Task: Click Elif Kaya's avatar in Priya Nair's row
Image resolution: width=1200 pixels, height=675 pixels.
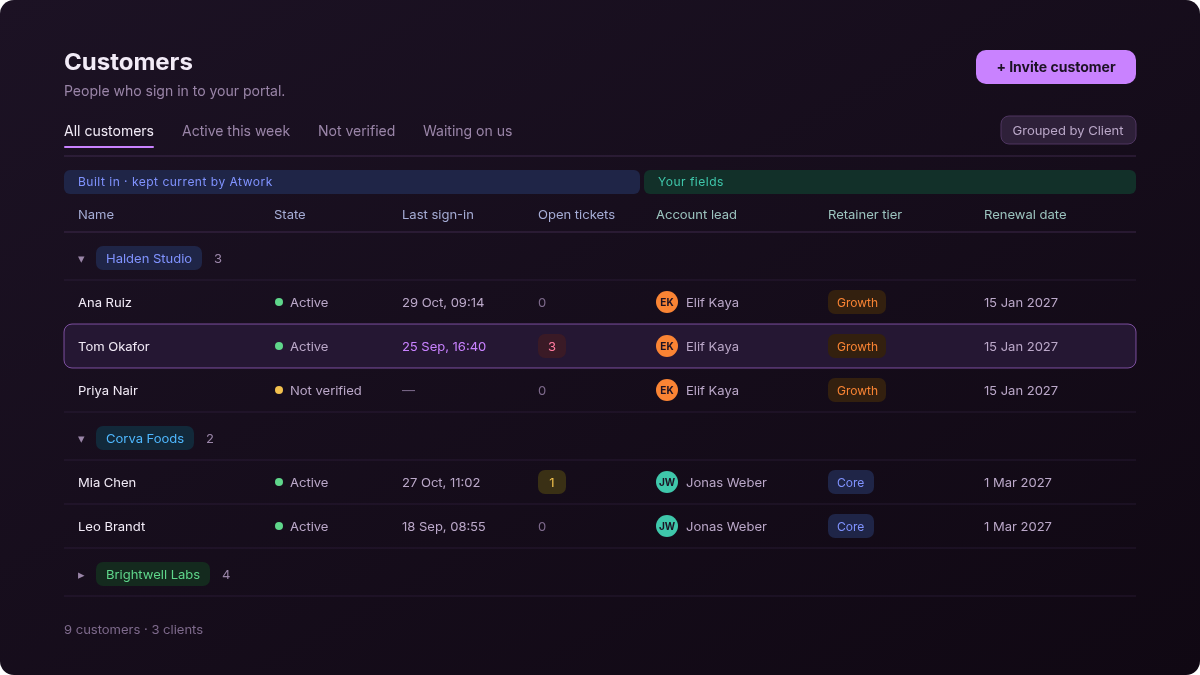Action: (x=667, y=390)
